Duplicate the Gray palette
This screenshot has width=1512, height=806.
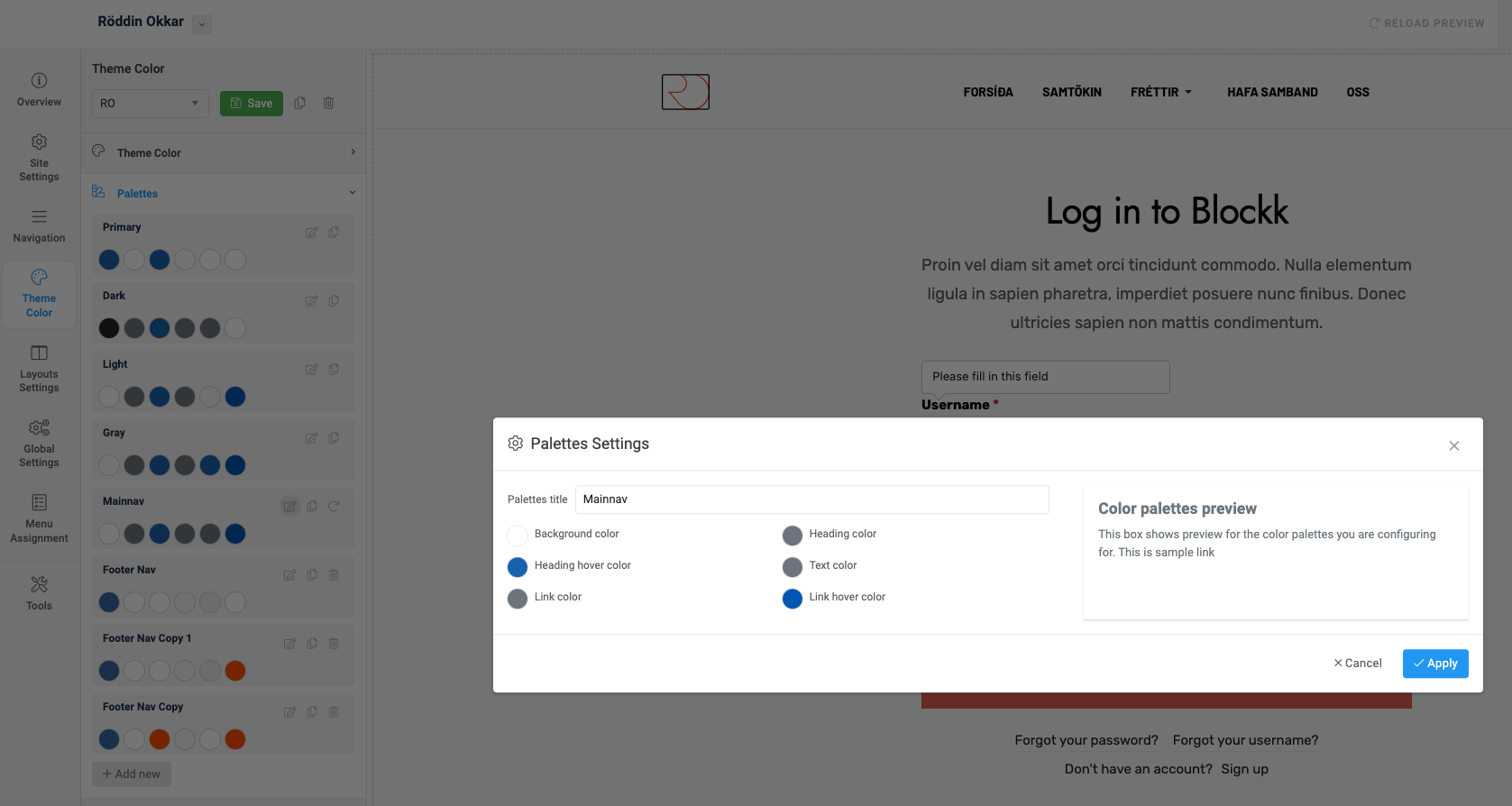(x=334, y=438)
